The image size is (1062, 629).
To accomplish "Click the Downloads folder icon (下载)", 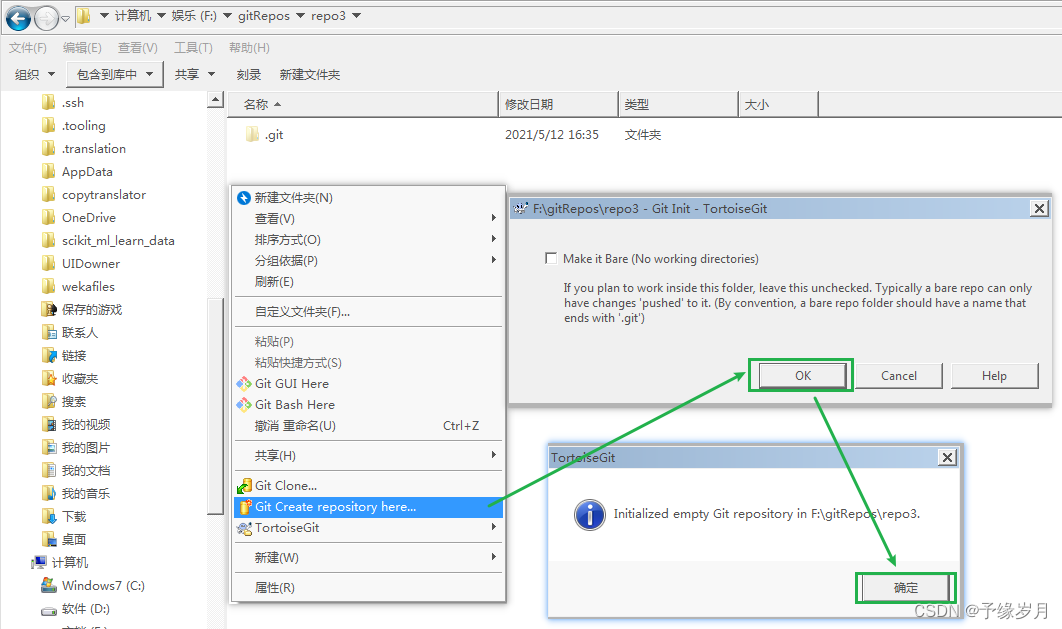I will coord(49,517).
